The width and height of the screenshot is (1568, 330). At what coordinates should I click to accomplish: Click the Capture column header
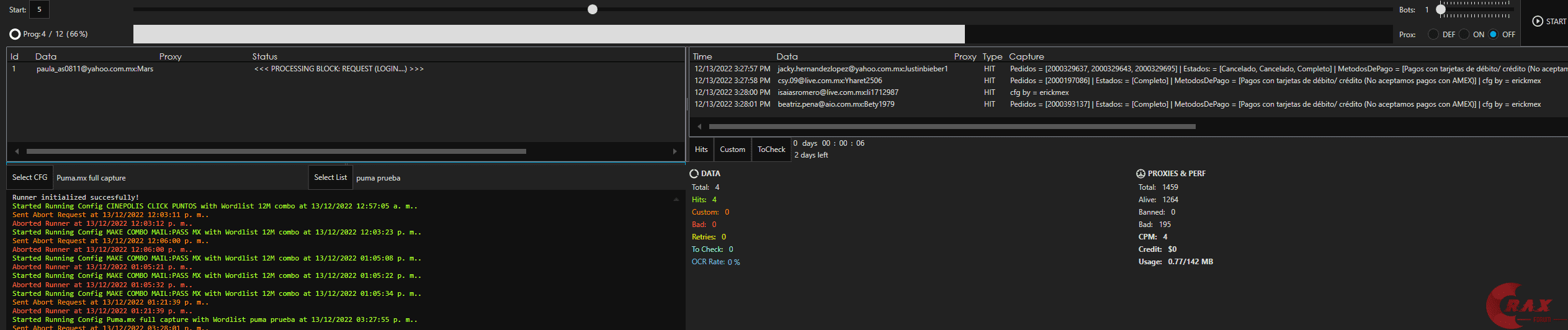click(1026, 56)
